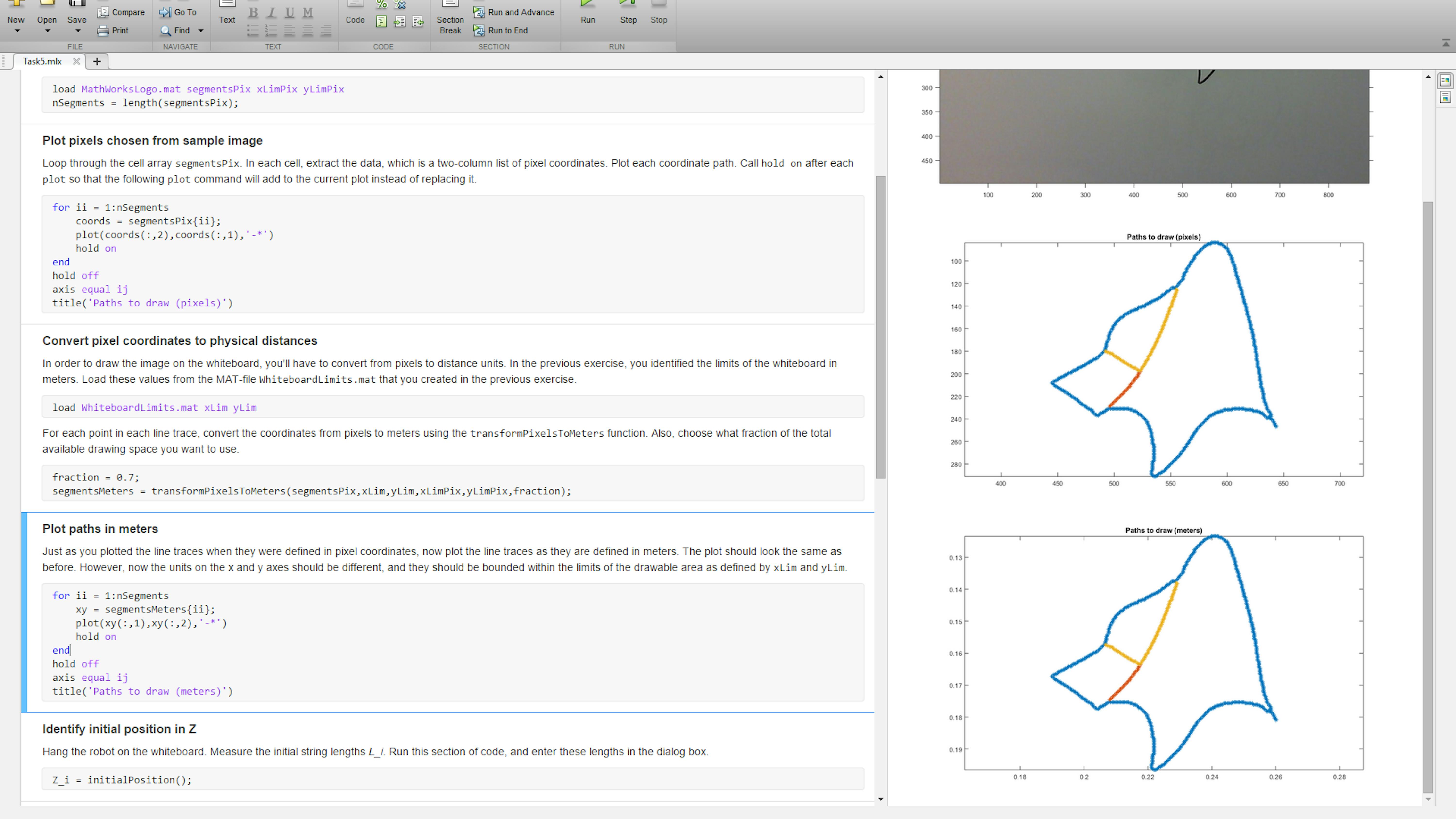The image size is (1456, 819).
Task: Increase indent of code
Action: 400,22
